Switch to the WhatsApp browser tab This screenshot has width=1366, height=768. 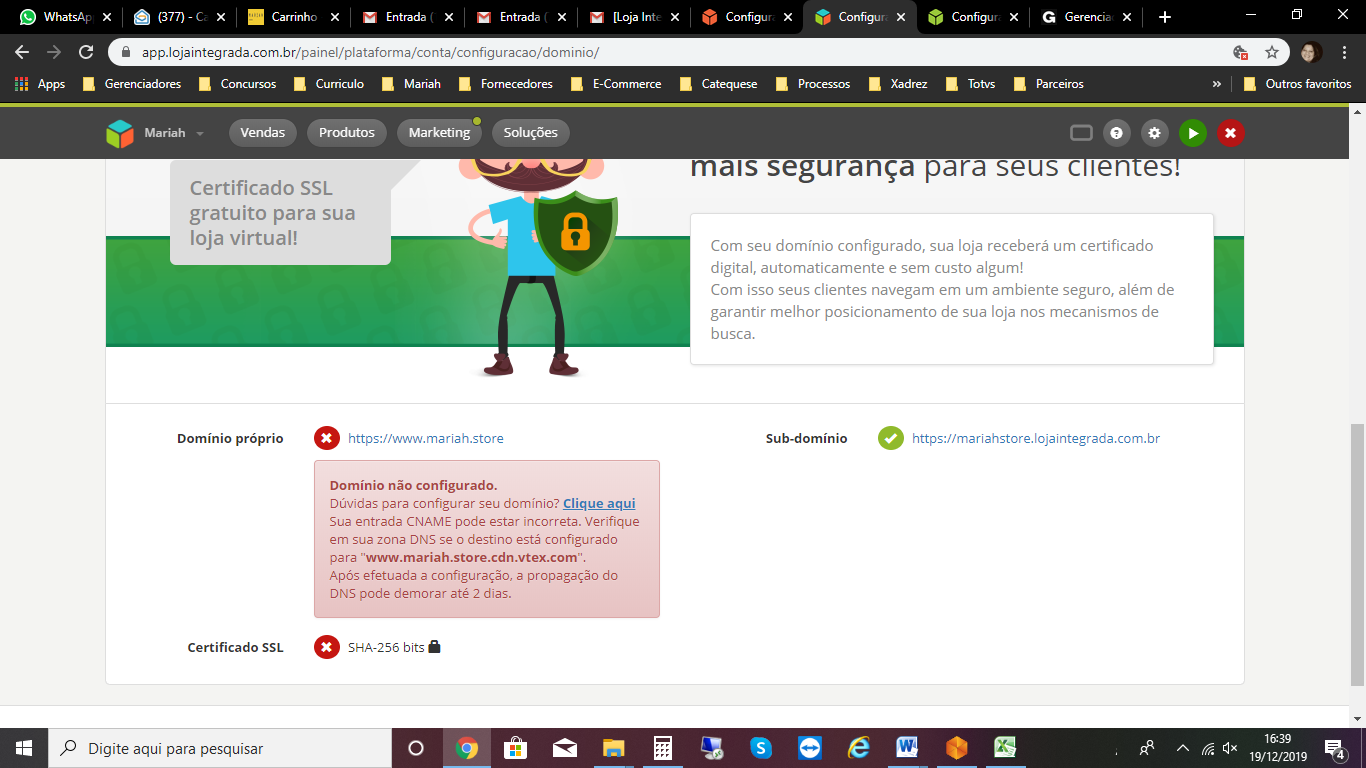point(63,17)
